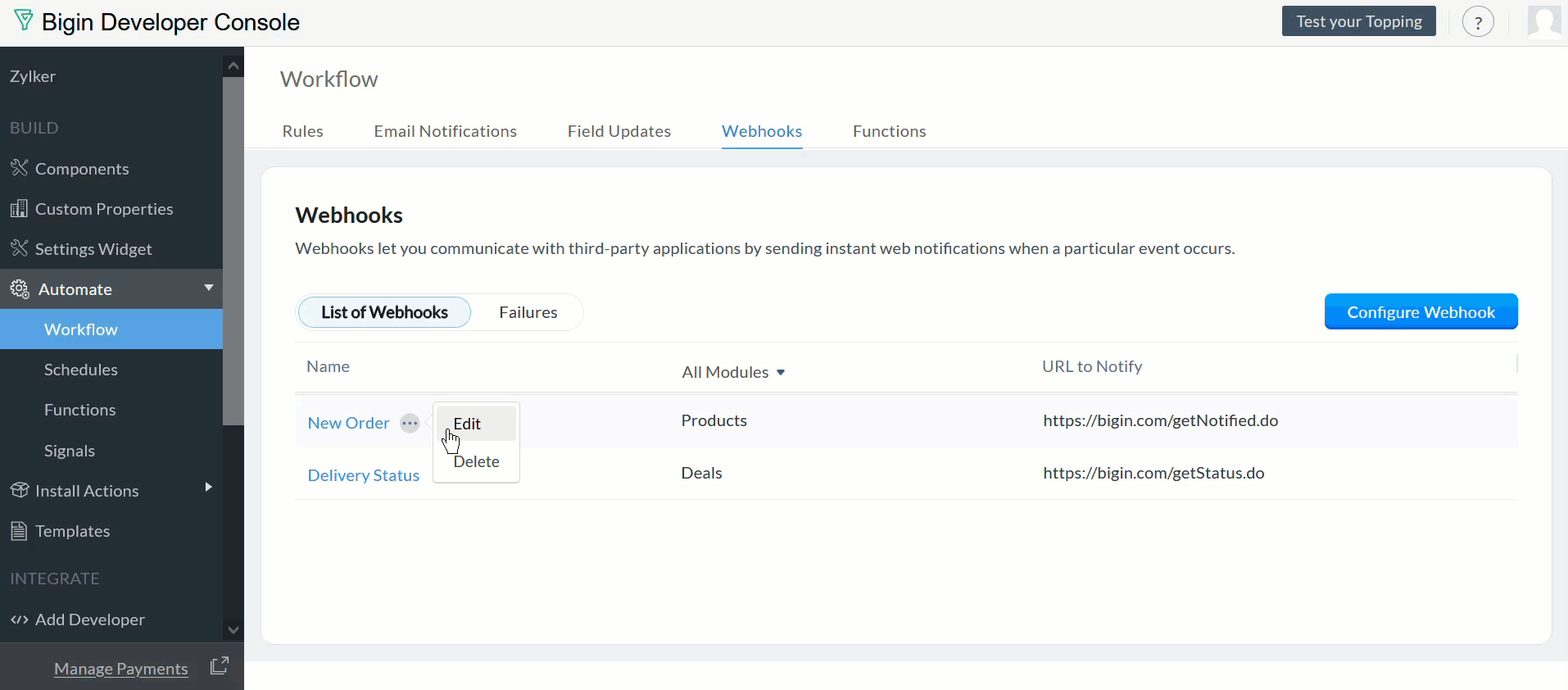Screen dimensions: 1568x690
Task: Select Workflow in the sidebar
Action: [111, 329]
